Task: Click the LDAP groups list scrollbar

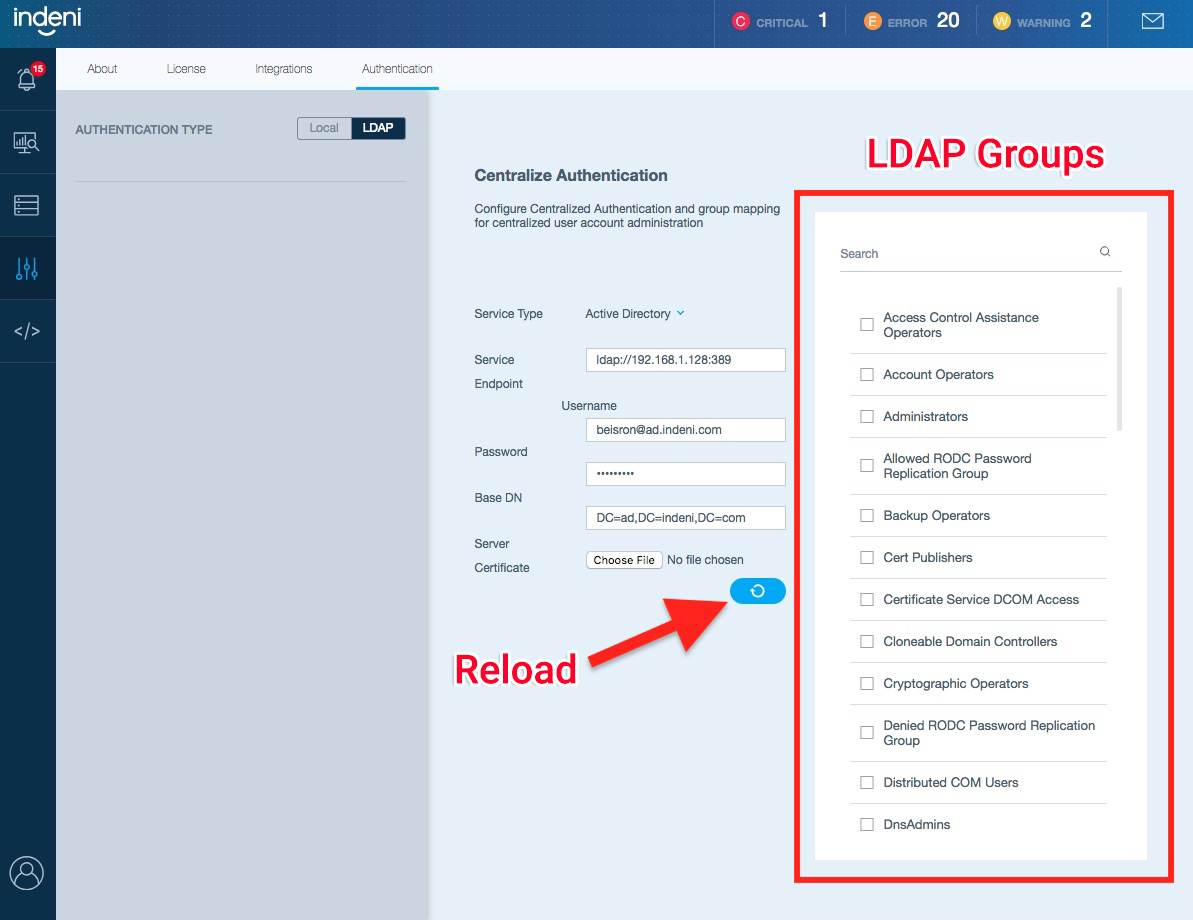Action: (1119, 358)
